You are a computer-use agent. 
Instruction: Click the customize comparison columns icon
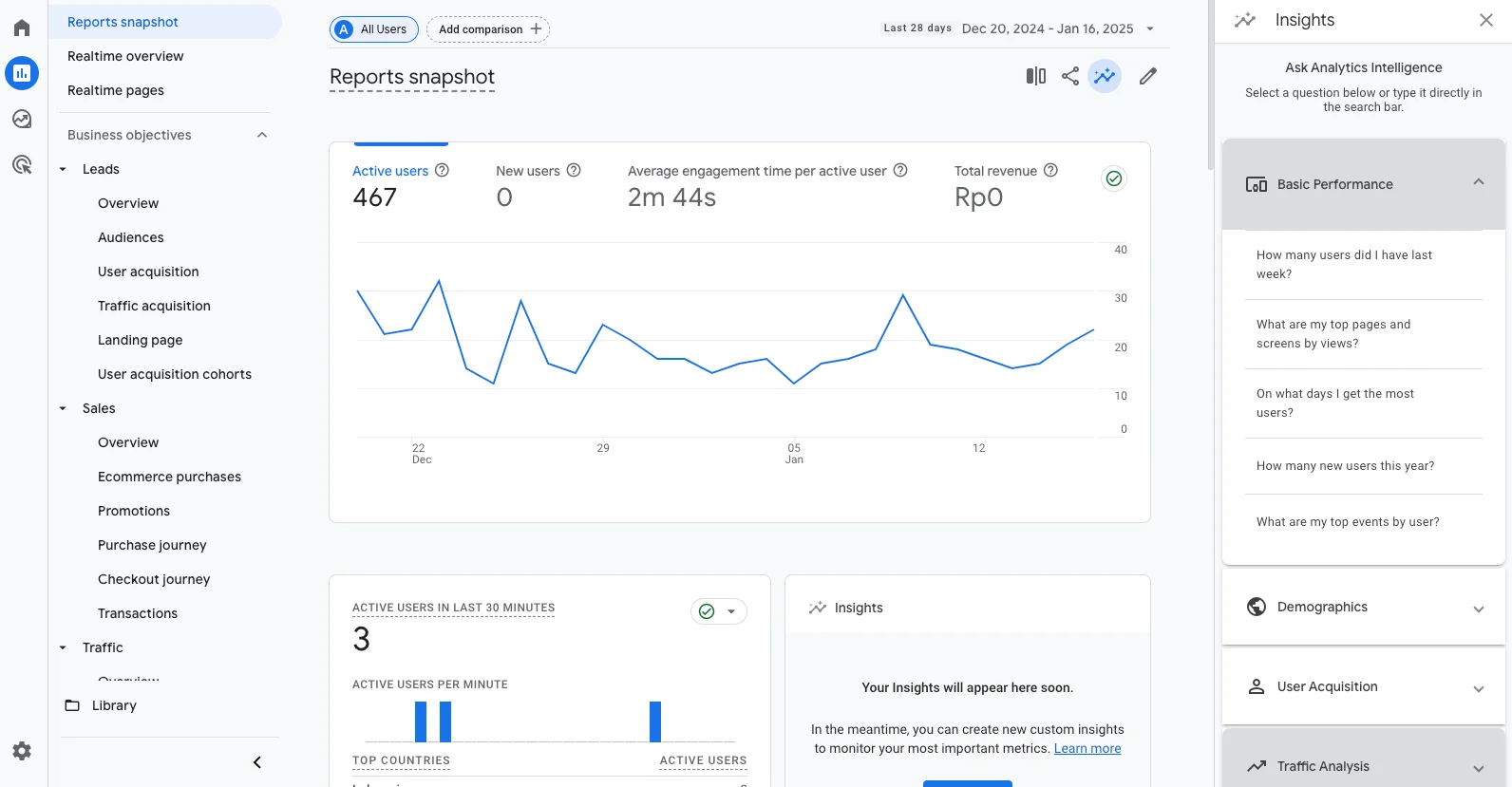[1036, 76]
